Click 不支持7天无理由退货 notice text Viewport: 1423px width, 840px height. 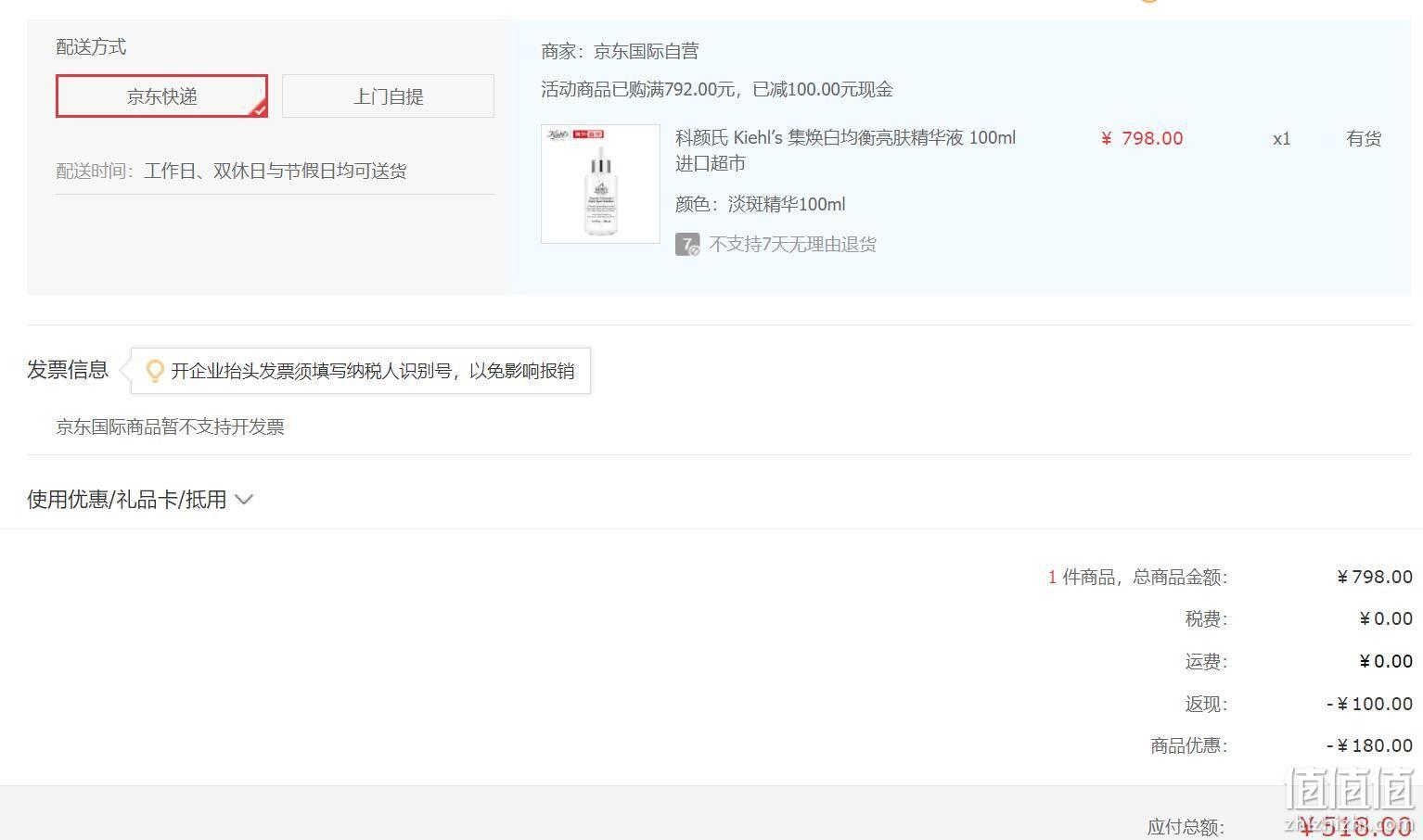coord(793,245)
